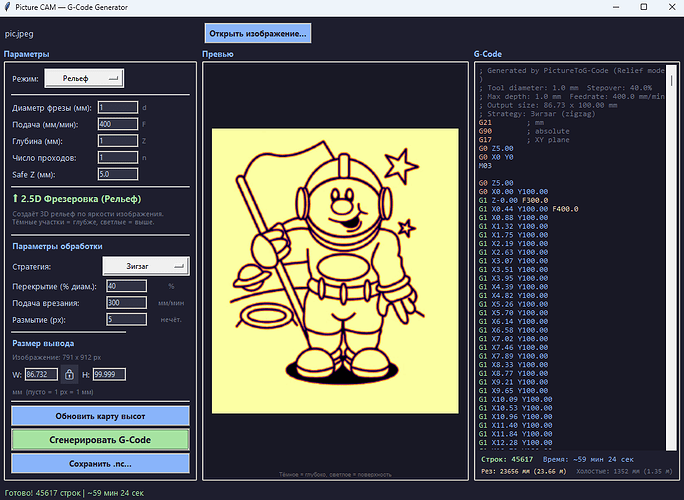This screenshot has height=500, width=684.
Task: Edit the Safe Z (мм) field
Action: tap(117, 174)
